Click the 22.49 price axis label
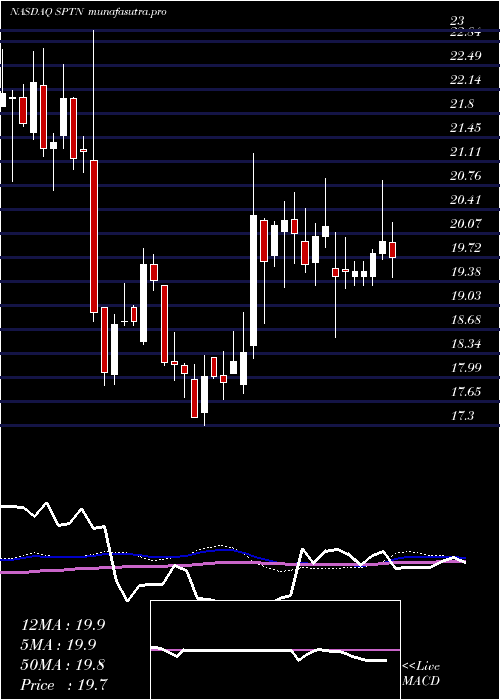The width and height of the screenshot is (500, 700). 466,56
